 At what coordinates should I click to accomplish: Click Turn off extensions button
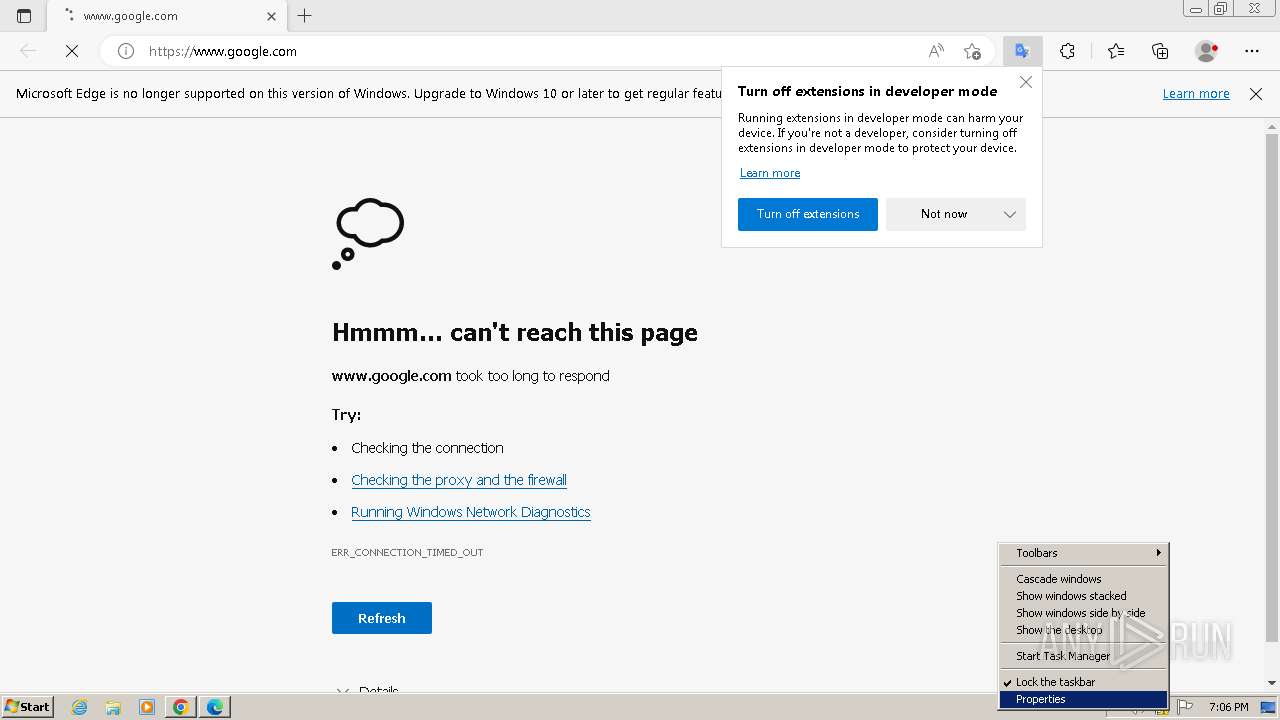[808, 214]
